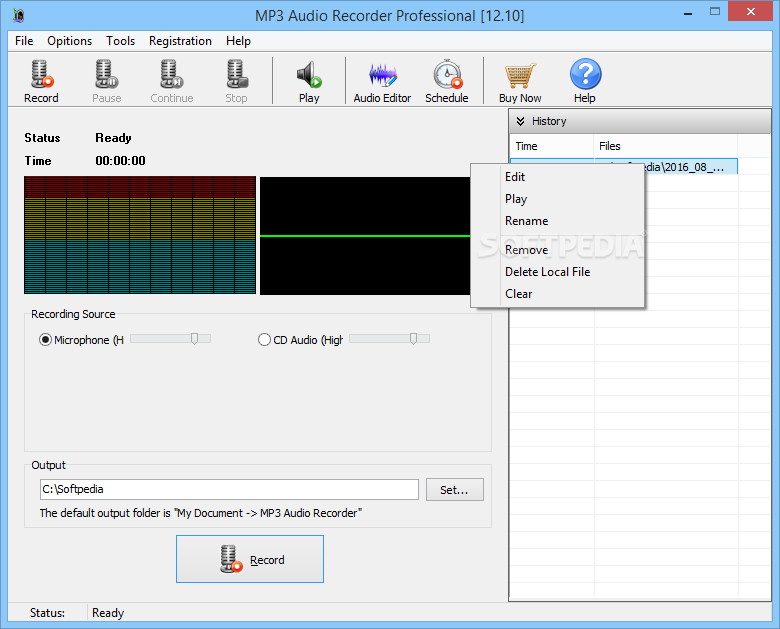Click the Stop toolbar icon
This screenshot has width=780, height=629.
pos(236,81)
